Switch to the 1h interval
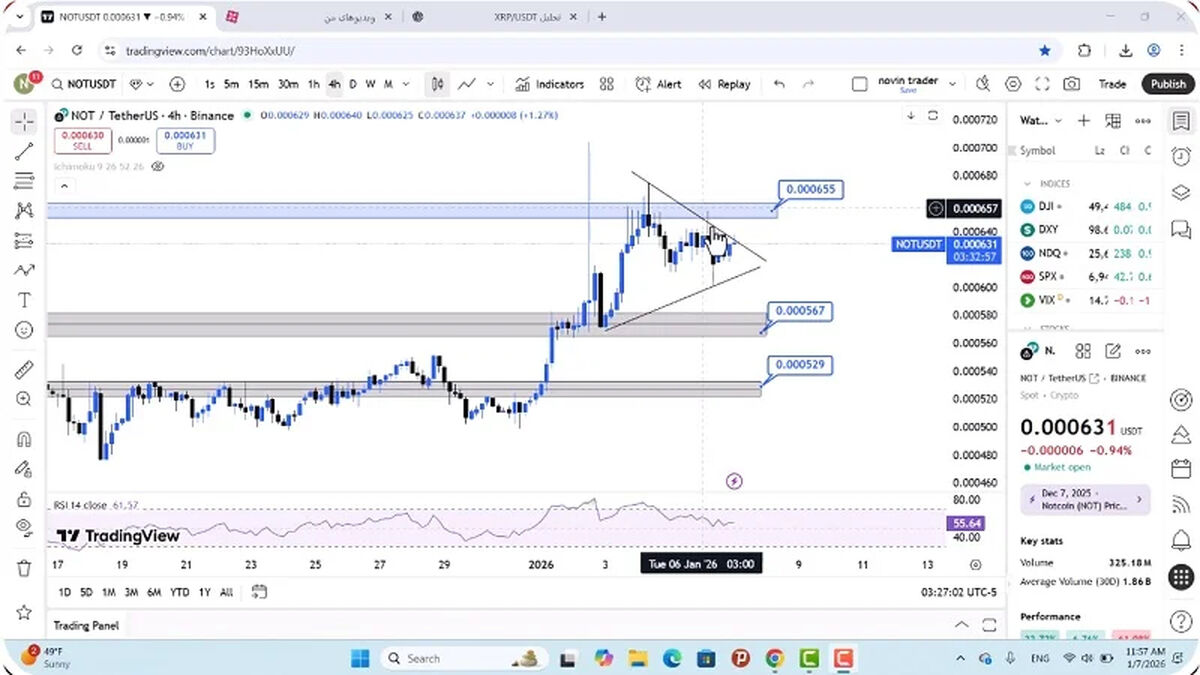The height and width of the screenshot is (675, 1200). [x=314, y=84]
